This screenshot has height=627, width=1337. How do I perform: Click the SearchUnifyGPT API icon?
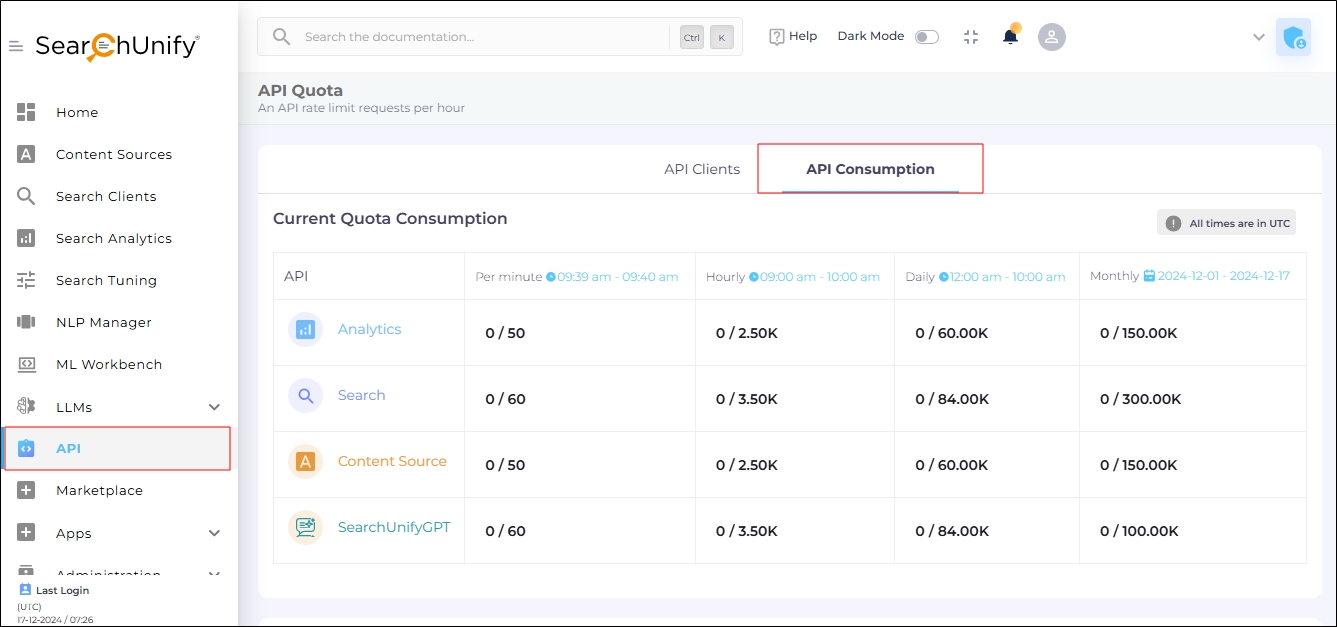[x=305, y=527]
